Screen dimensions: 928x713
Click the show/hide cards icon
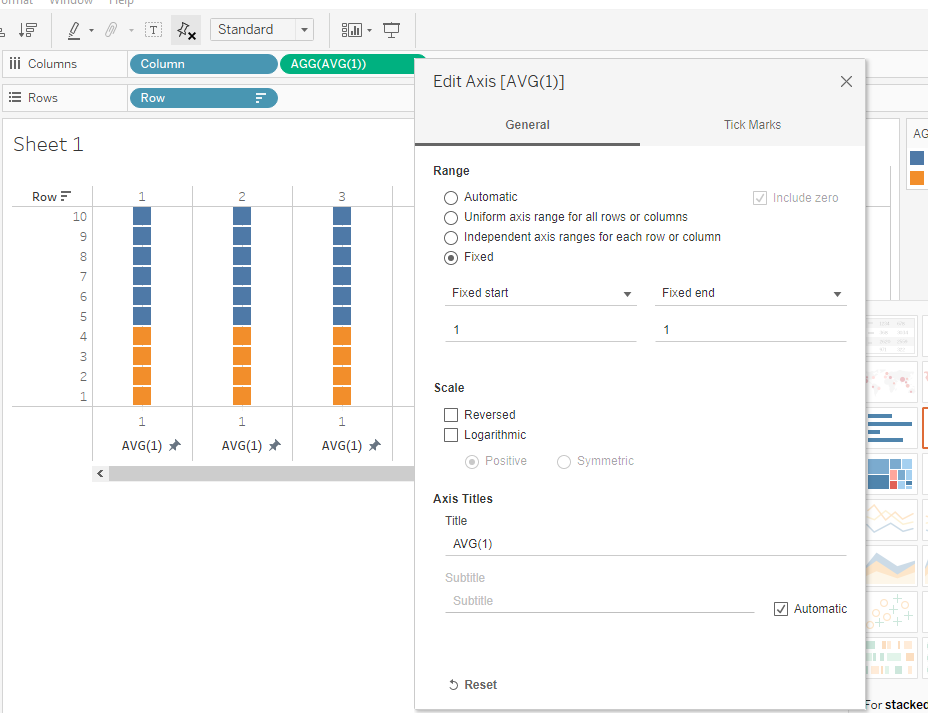(x=352, y=30)
